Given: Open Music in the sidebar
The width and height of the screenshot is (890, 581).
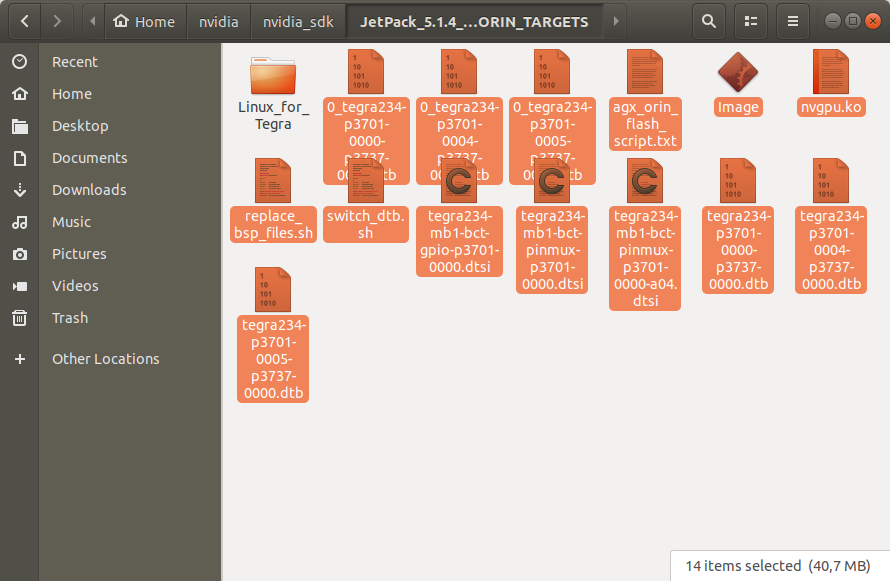Looking at the screenshot, I should coord(111,222).
